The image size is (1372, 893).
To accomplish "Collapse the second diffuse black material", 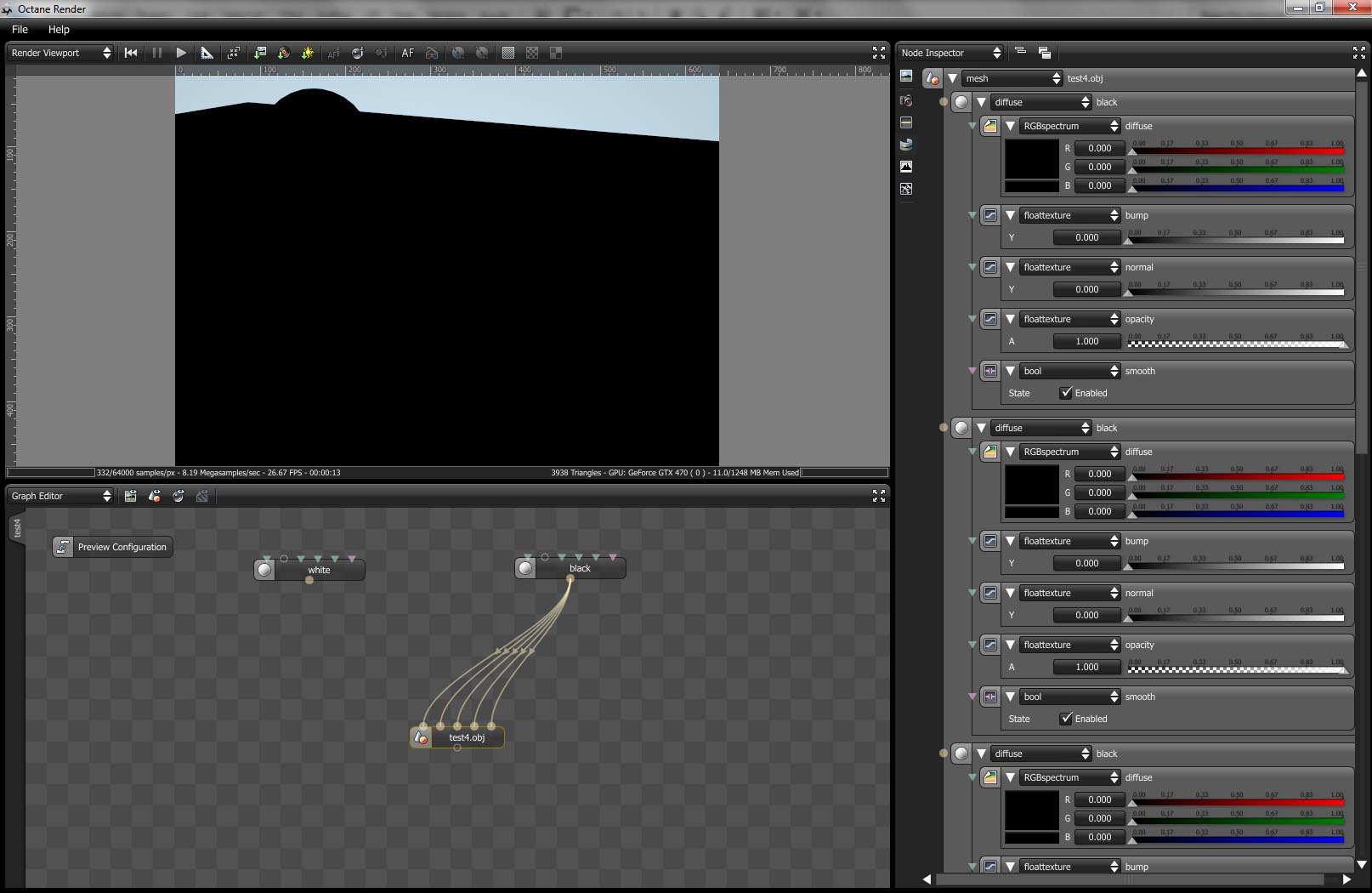I will click(x=982, y=428).
